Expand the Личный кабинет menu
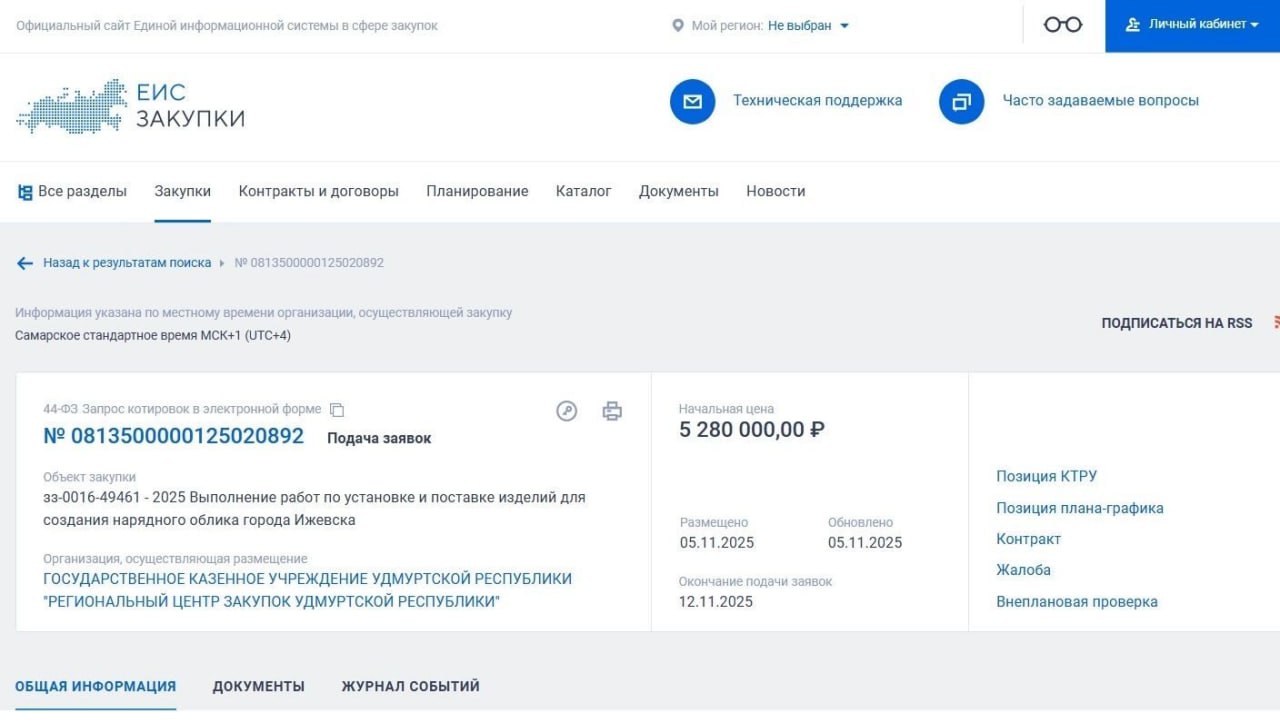Viewport: 1280px width, 723px height. (1195, 25)
